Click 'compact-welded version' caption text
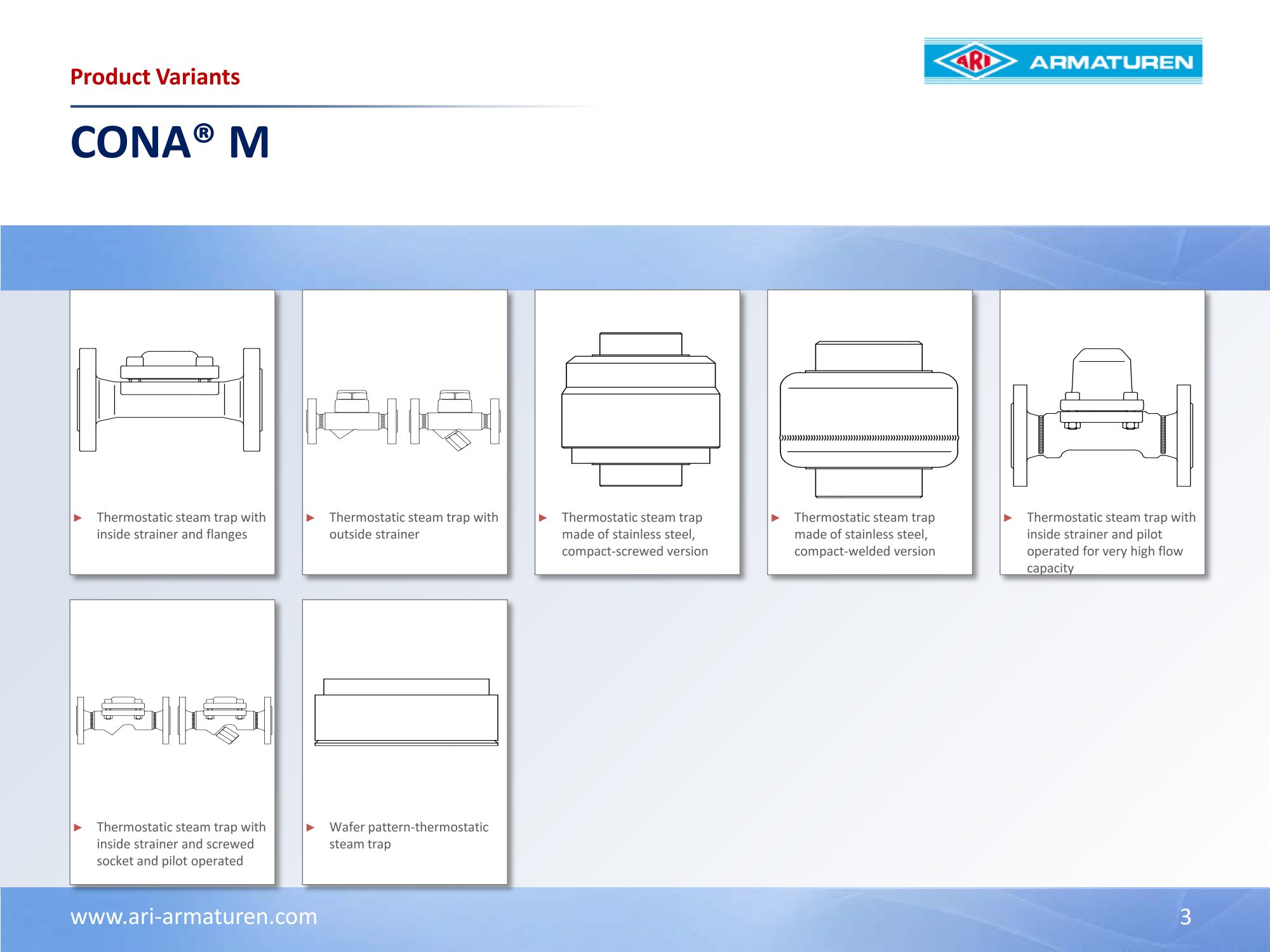Viewport: 1270px width, 952px height. (865, 552)
